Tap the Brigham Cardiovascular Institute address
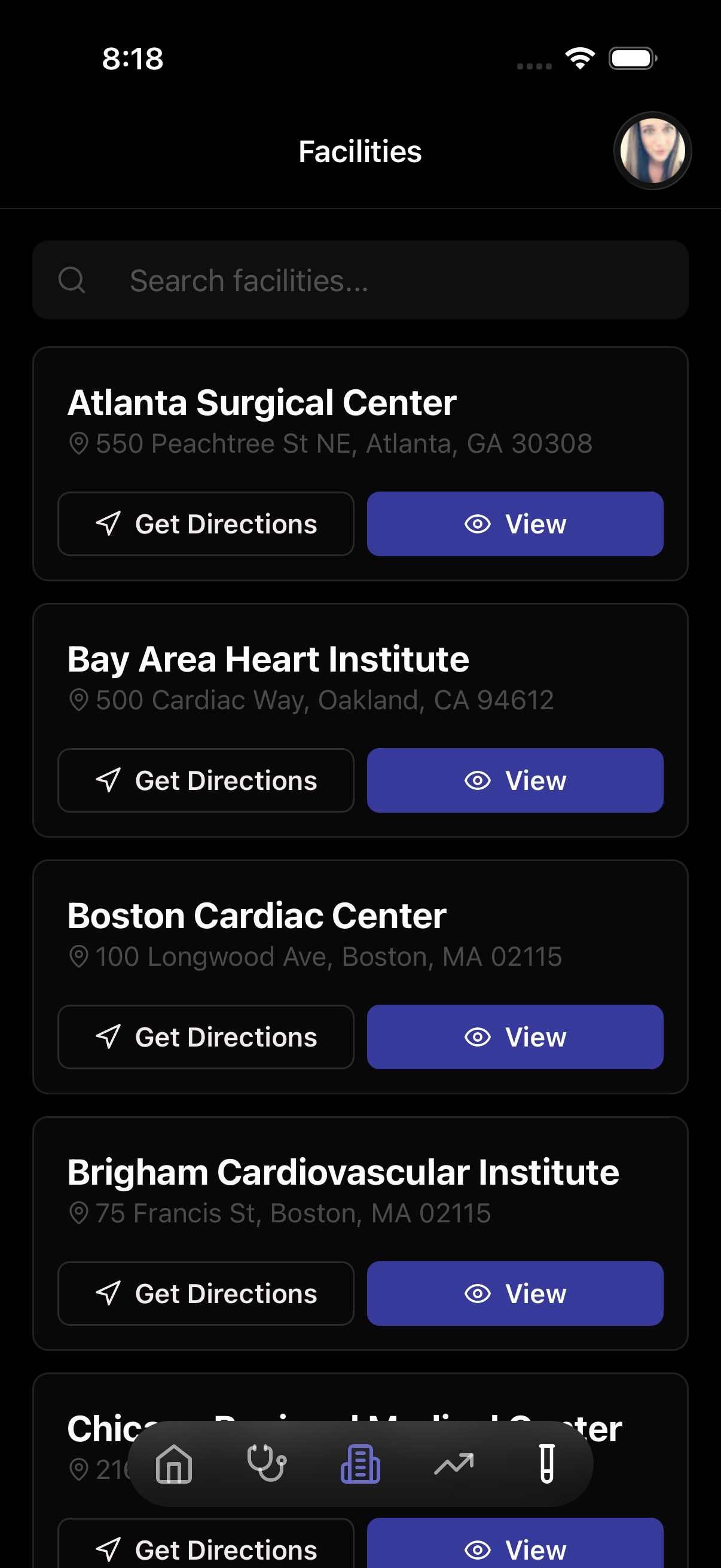Viewport: 721px width, 1568px height. (x=293, y=1213)
